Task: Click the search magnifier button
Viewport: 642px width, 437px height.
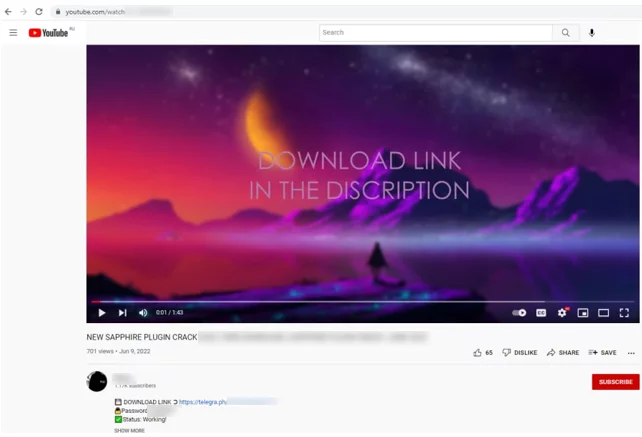Action: [565, 33]
